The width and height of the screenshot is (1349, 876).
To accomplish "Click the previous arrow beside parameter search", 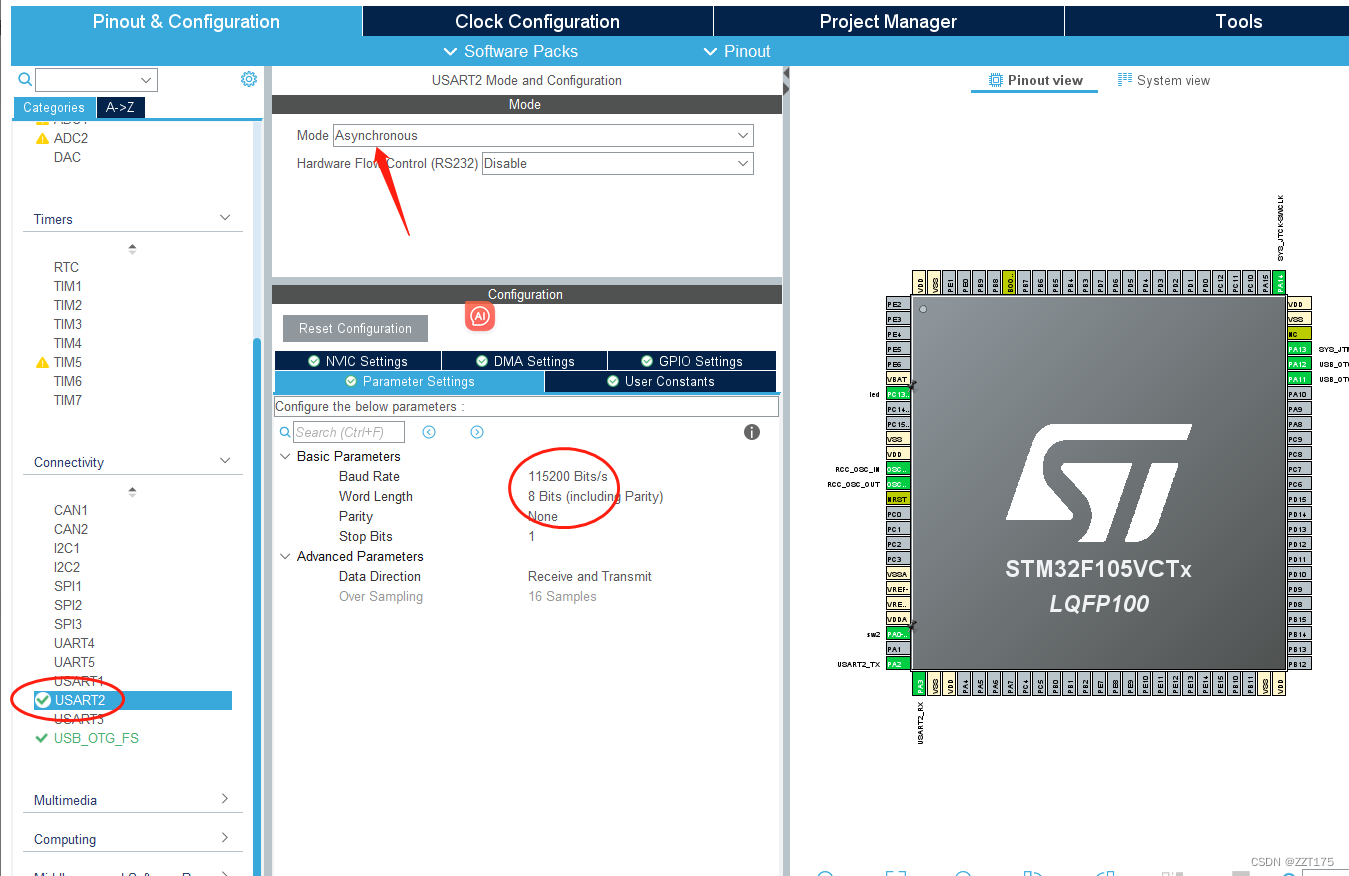I will pos(429,432).
